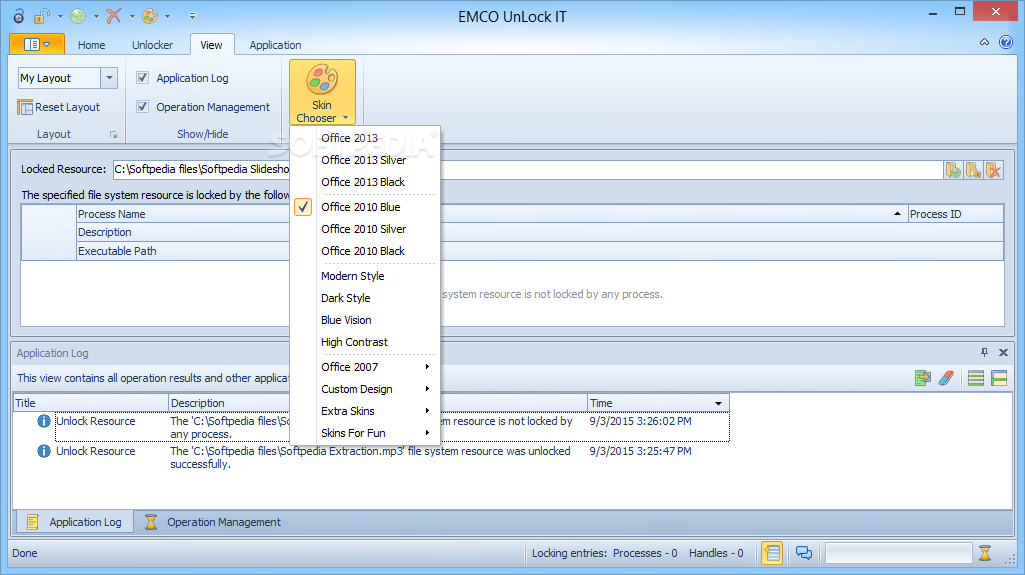Toggle the Operation Management checkbox
Screen dimensions: 1025x575
(x=143, y=107)
